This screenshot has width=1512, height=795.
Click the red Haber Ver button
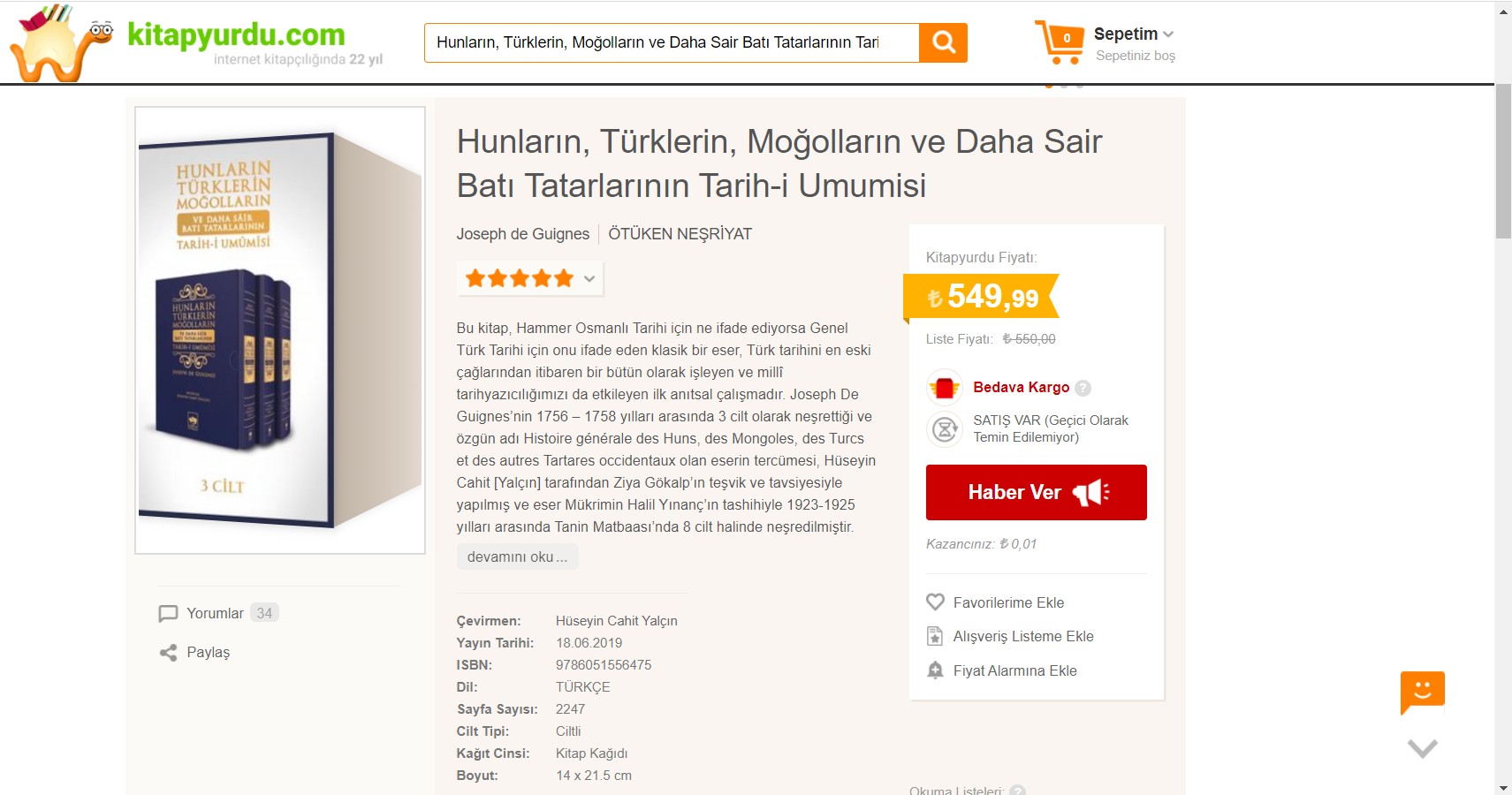click(x=1036, y=492)
